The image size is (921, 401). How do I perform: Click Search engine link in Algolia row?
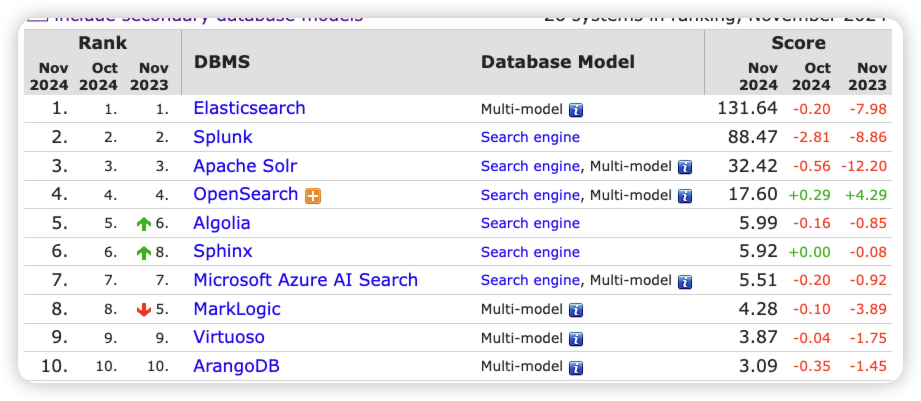[x=530, y=223]
